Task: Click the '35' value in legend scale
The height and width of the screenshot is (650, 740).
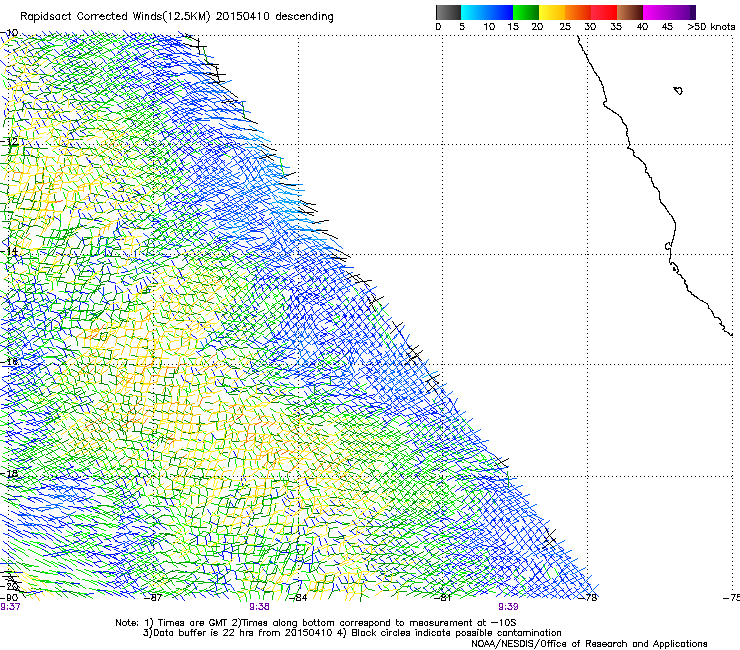Action: pyautogui.click(x=616, y=27)
